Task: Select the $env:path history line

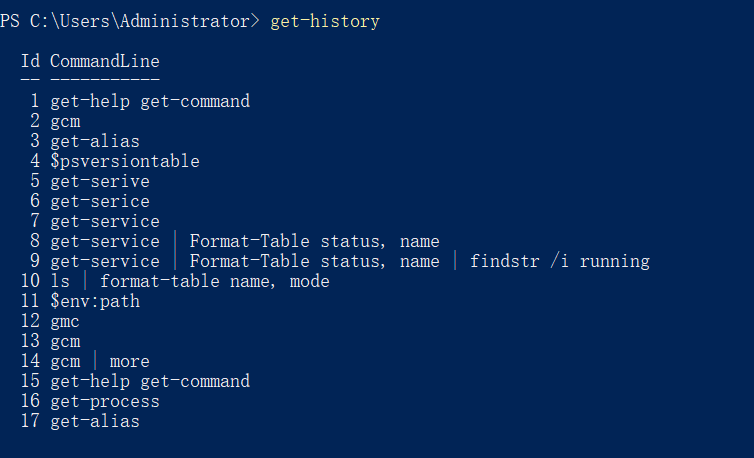Action: click(95, 301)
